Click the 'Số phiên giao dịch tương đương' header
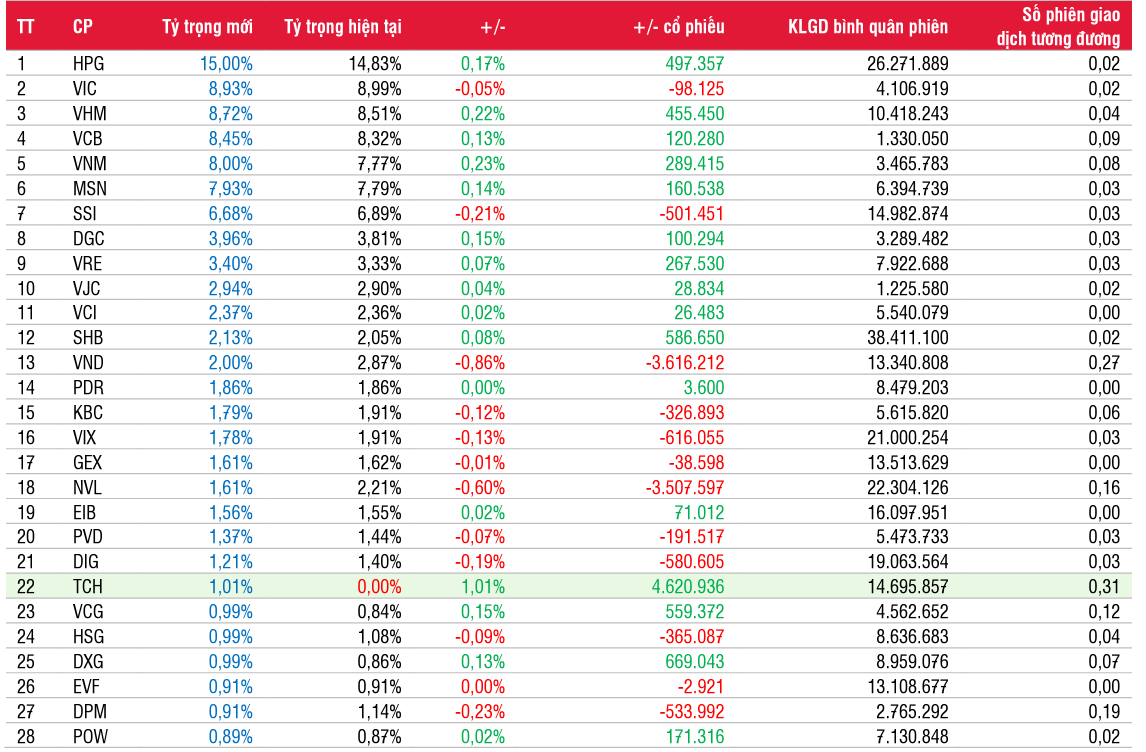This screenshot has width=1146, height=752. pos(1058,26)
